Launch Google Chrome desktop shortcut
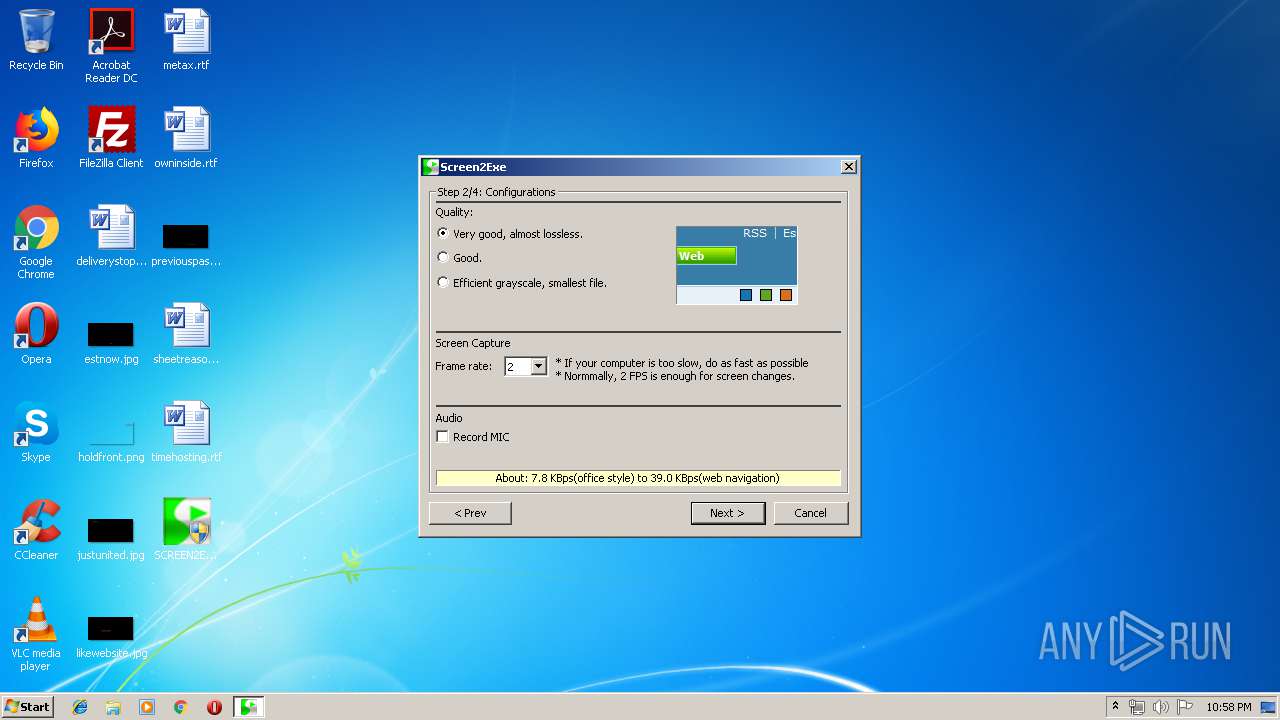 (x=36, y=242)
